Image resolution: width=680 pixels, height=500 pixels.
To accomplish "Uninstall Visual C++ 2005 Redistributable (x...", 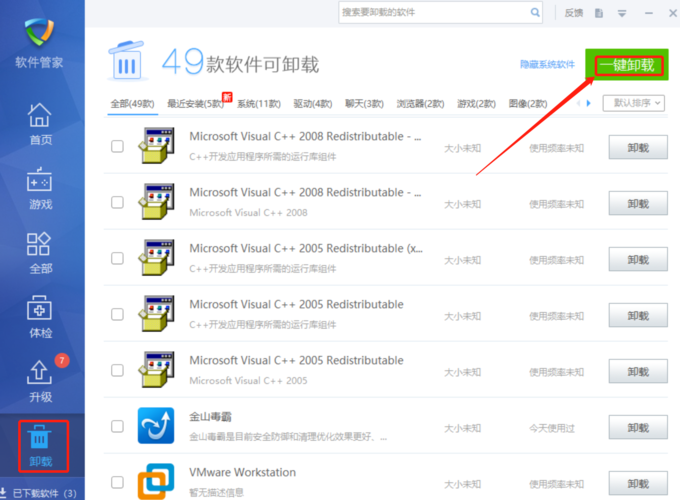I will 638,259.
